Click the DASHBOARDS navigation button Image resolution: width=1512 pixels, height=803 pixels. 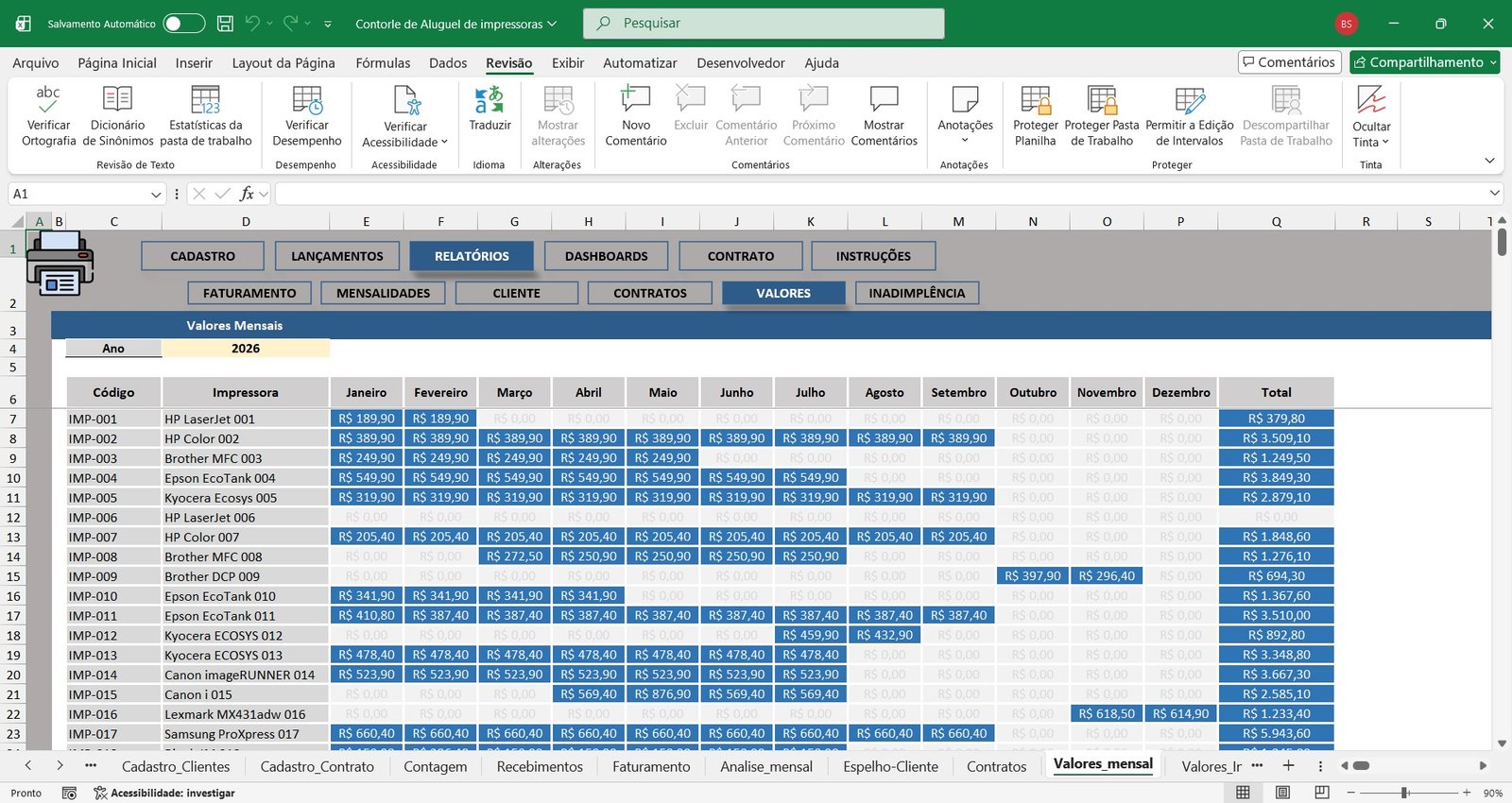607,256
